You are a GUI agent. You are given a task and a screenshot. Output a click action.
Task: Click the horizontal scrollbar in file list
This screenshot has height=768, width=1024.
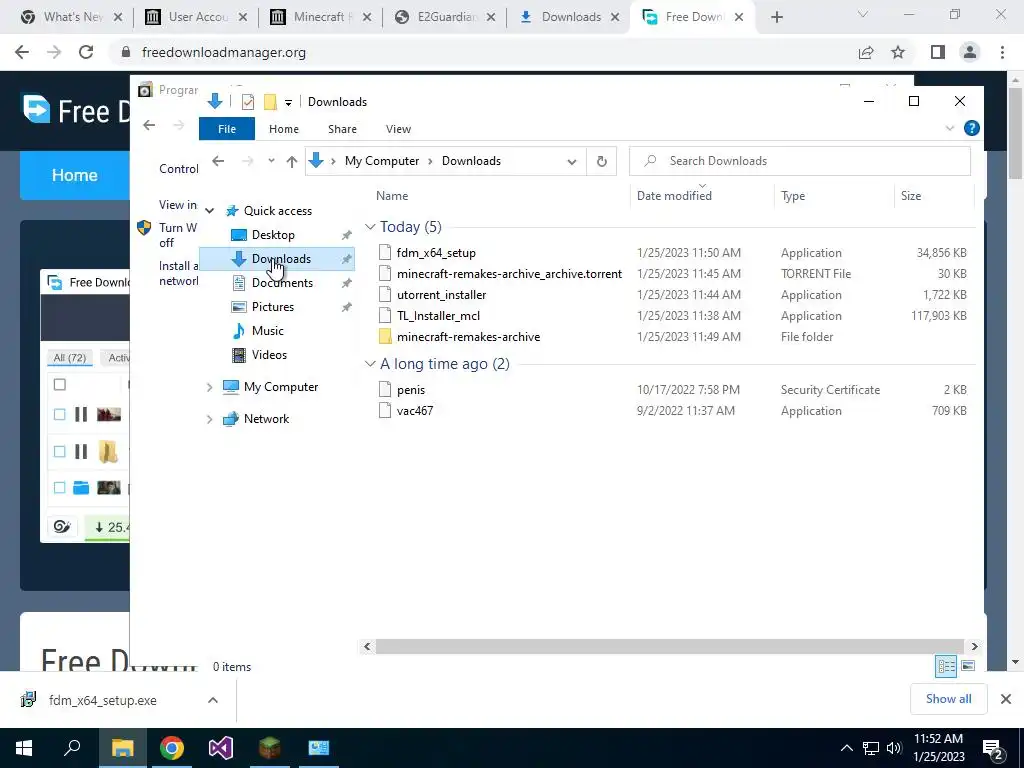click(x=669, y=647)
